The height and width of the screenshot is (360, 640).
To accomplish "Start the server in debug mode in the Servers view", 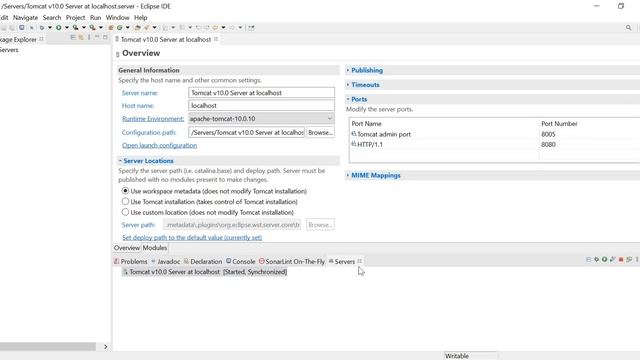I will (x=596, y=260).
